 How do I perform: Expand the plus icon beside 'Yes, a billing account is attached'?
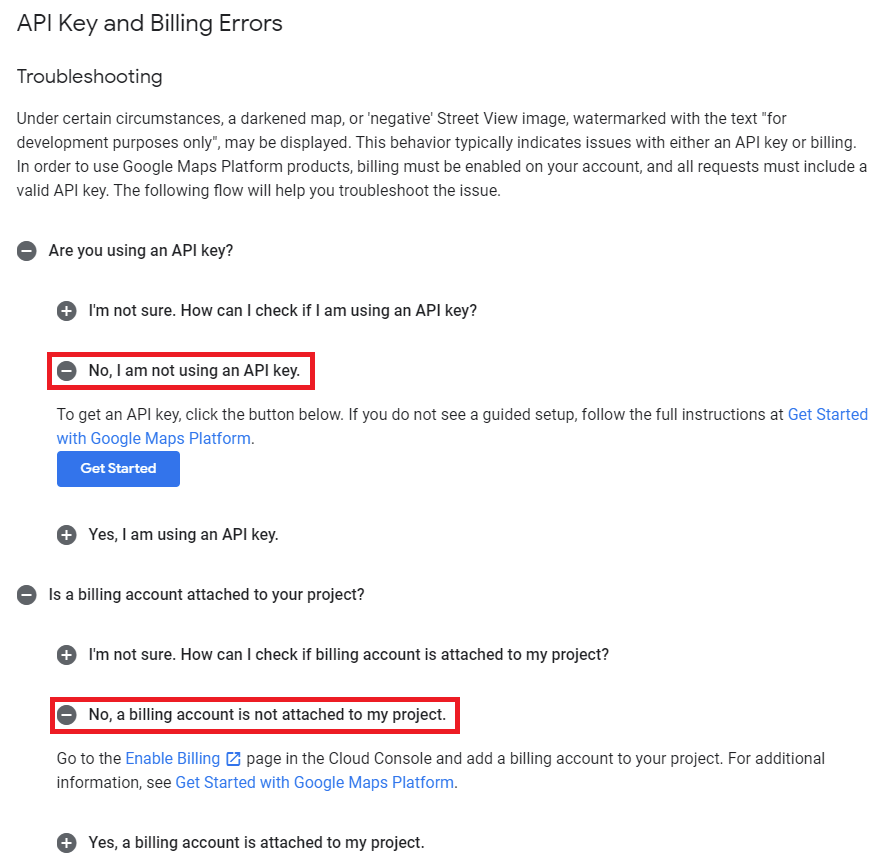tap(66, 843)
